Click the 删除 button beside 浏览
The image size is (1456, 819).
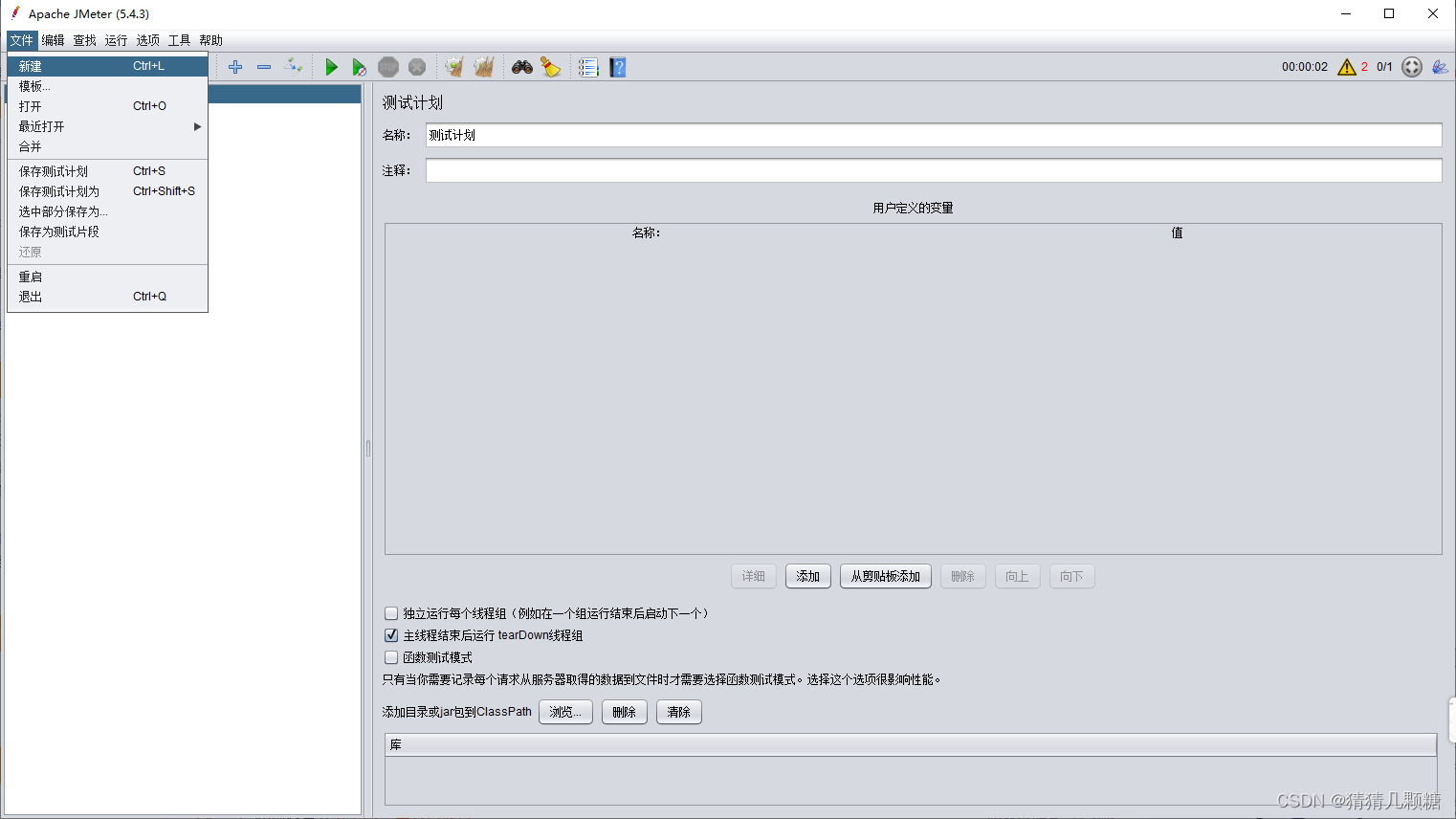(624, 712)
